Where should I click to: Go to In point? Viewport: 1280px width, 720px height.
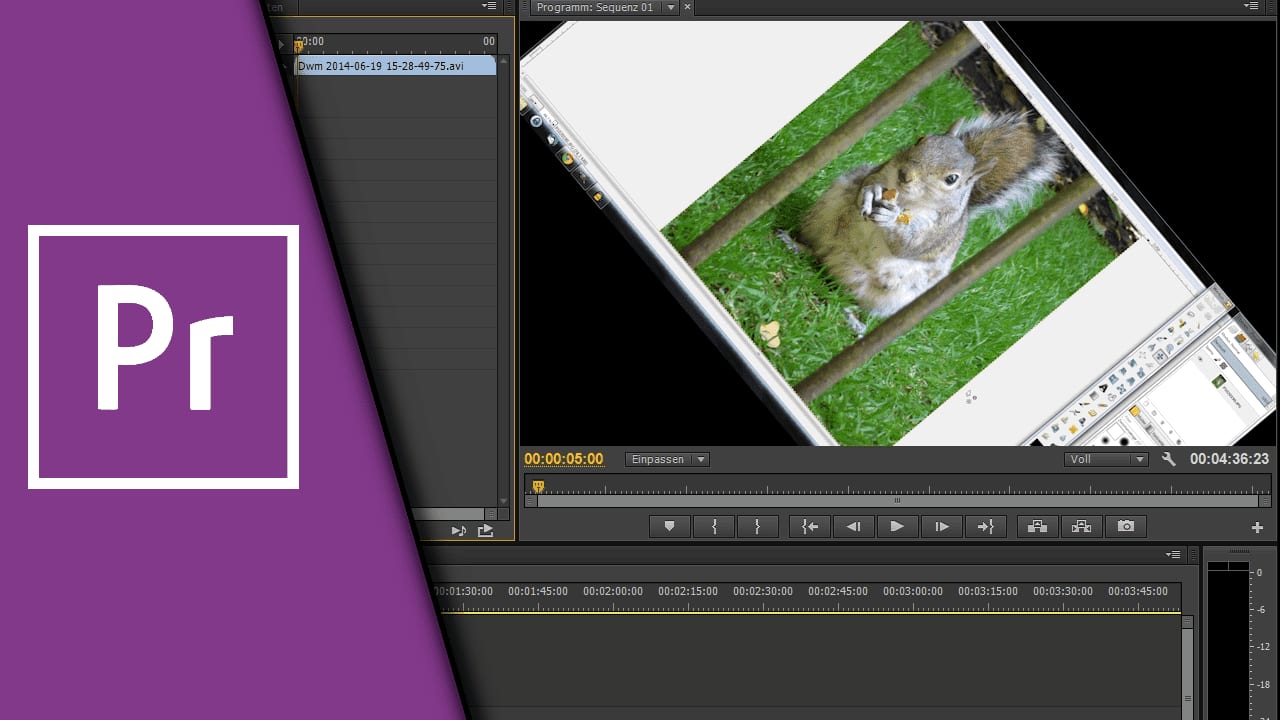(810, 526)
